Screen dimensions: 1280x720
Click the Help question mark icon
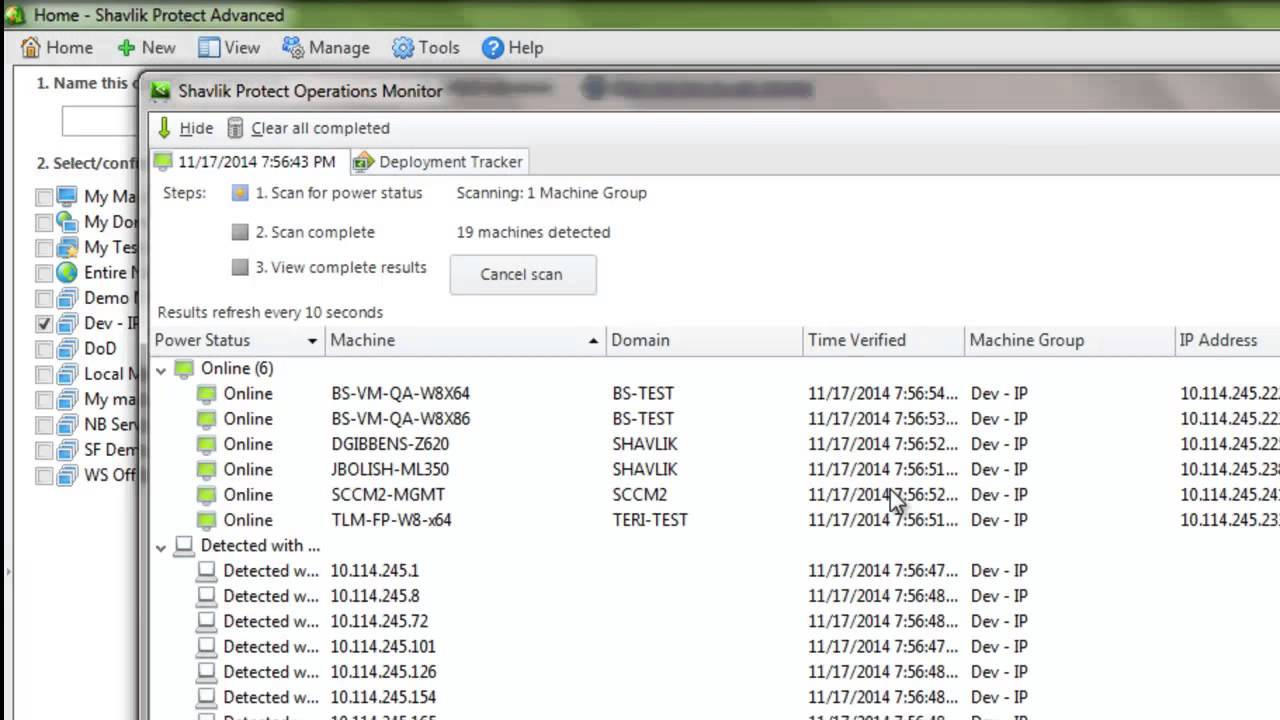[x=492, y=47]
